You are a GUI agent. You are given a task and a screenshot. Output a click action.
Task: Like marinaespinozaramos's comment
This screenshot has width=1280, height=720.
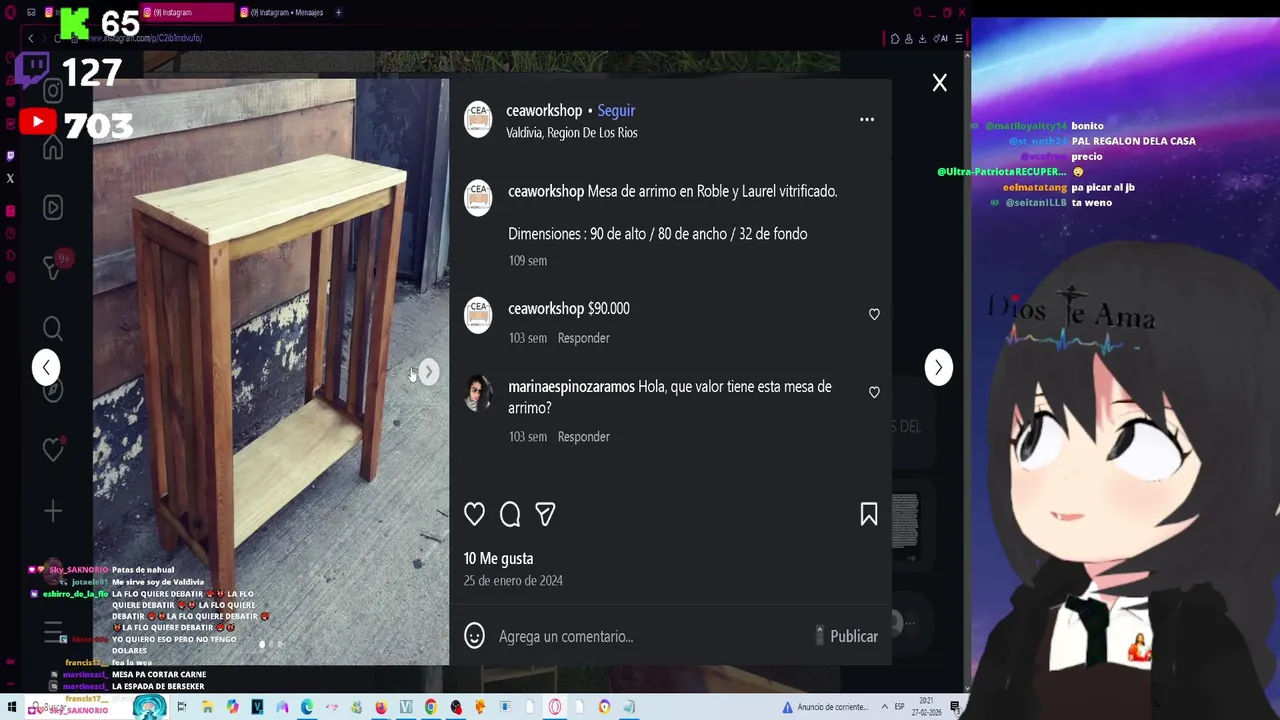[874, 392]
